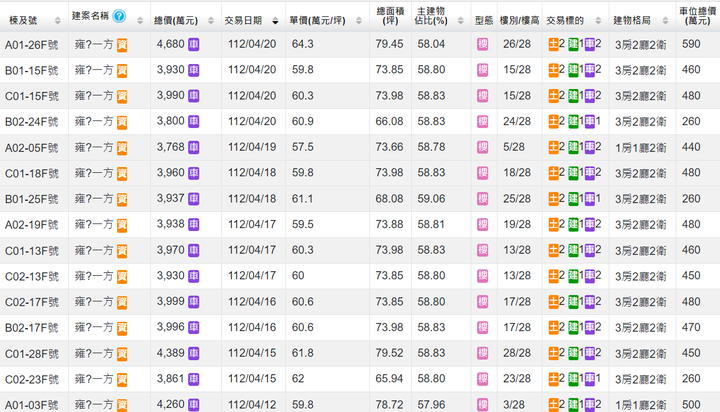This screenshot has height=412, width=720.
Task: Sort by the 棟及號 column header
Action: pyautogui.click(x=23, y=21)
